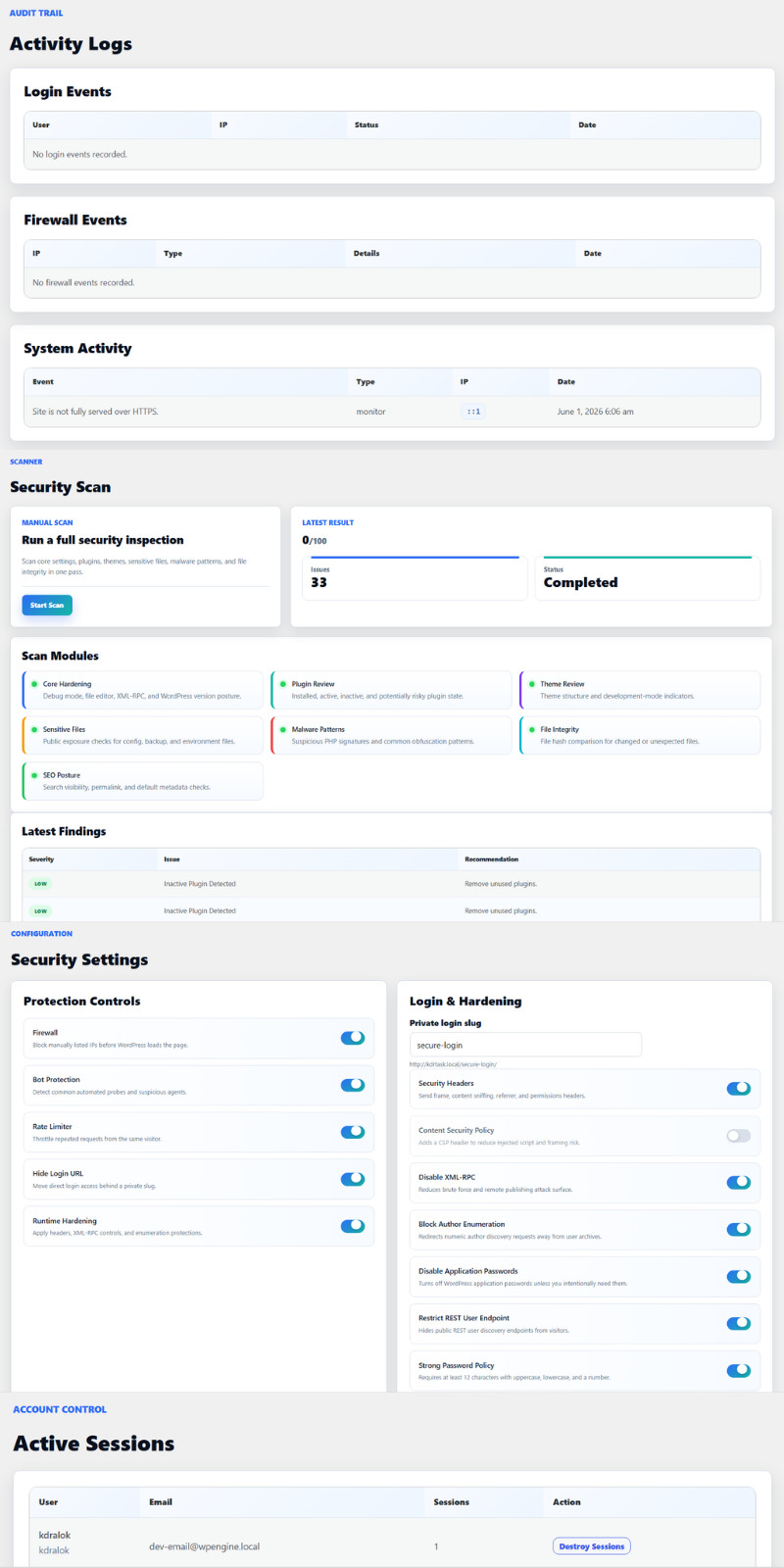This screenshot has height=1568, width=784.
Task: Click the MANUAL SCAN label
Action: pos(47,522)
